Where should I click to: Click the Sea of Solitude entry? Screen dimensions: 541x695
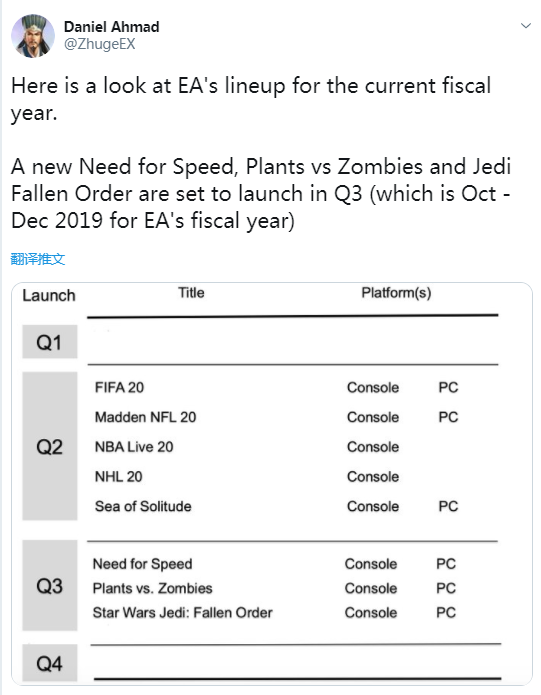click(x=143, y=506)
